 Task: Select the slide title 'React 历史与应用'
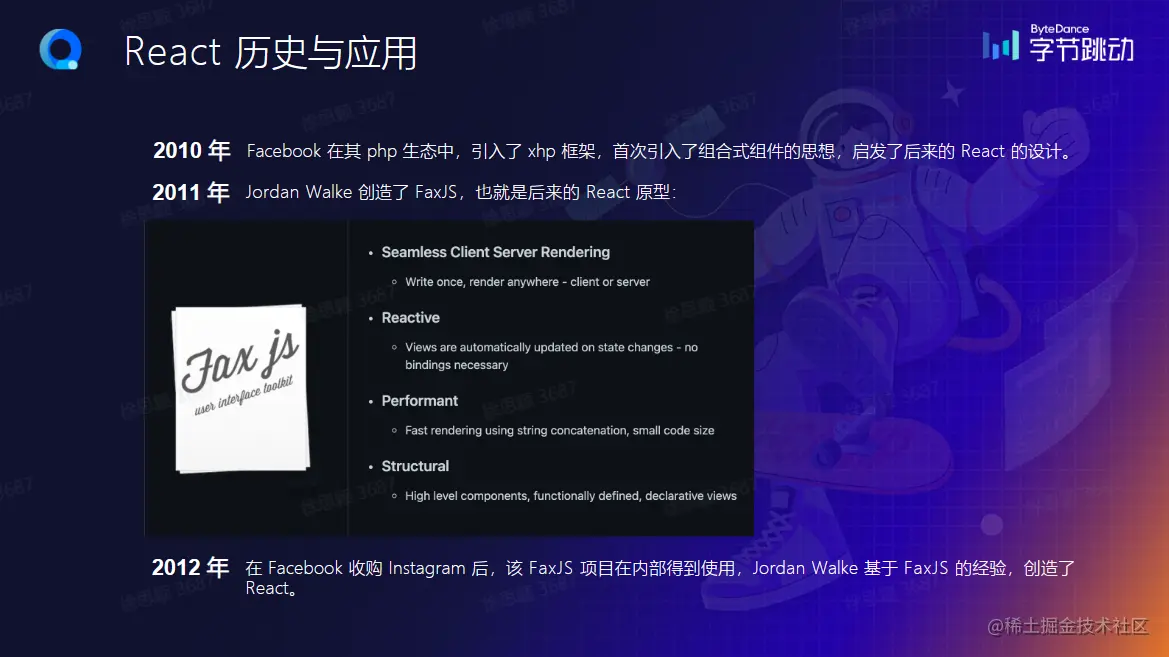pos(270,51)
